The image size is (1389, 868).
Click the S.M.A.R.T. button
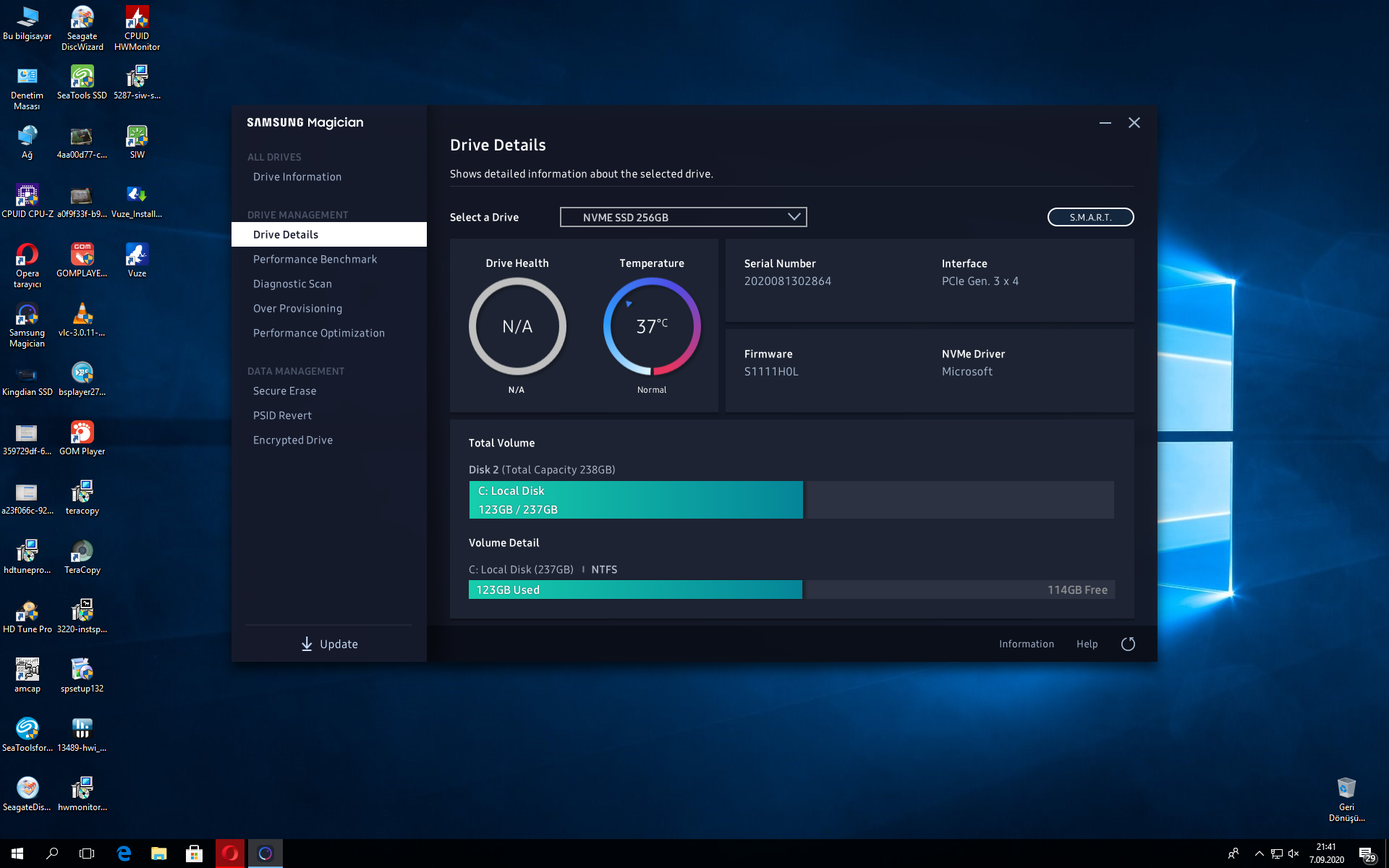1090,217
